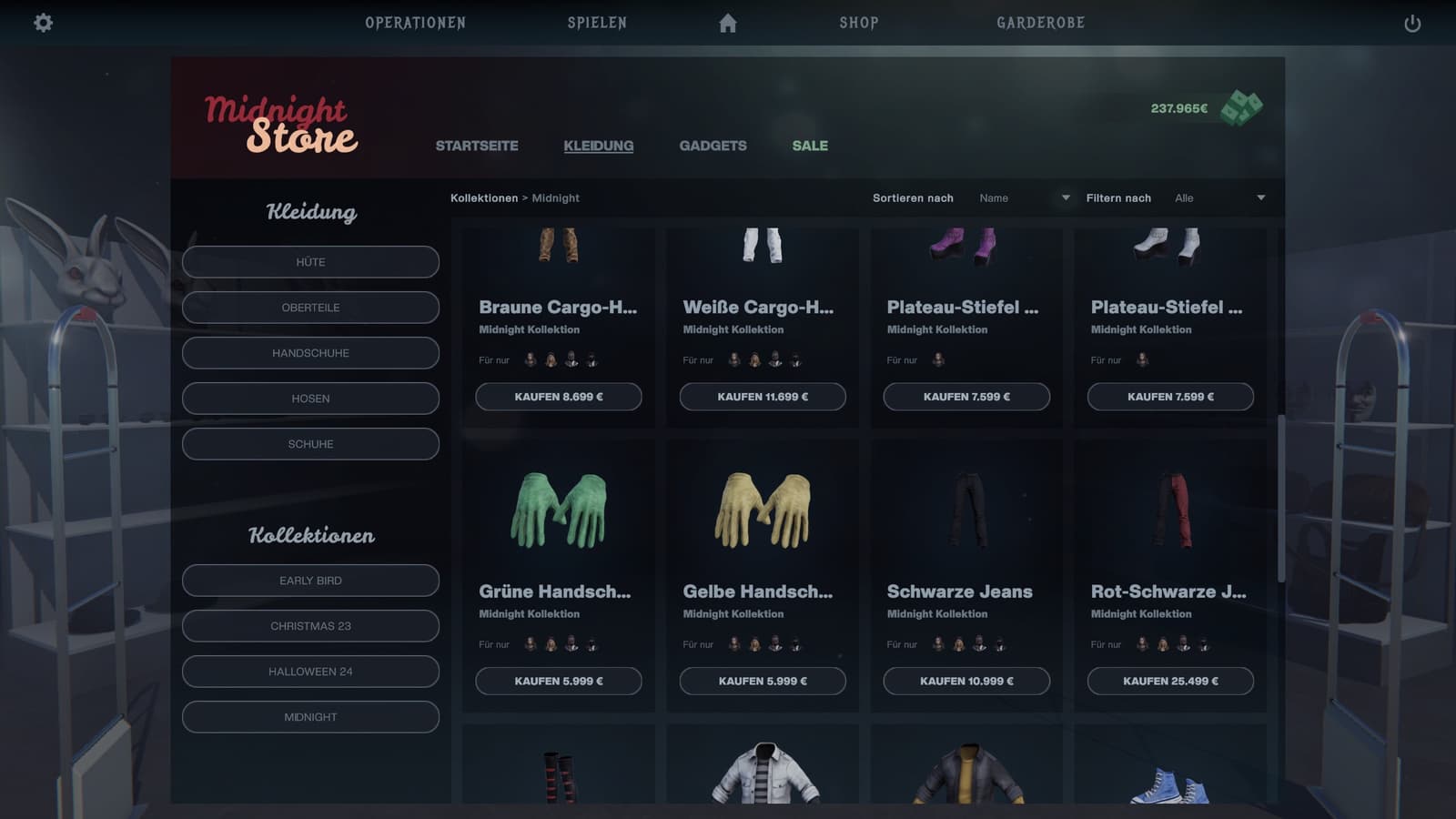
Task: Click the green cash money icon
Action: 1241,108
